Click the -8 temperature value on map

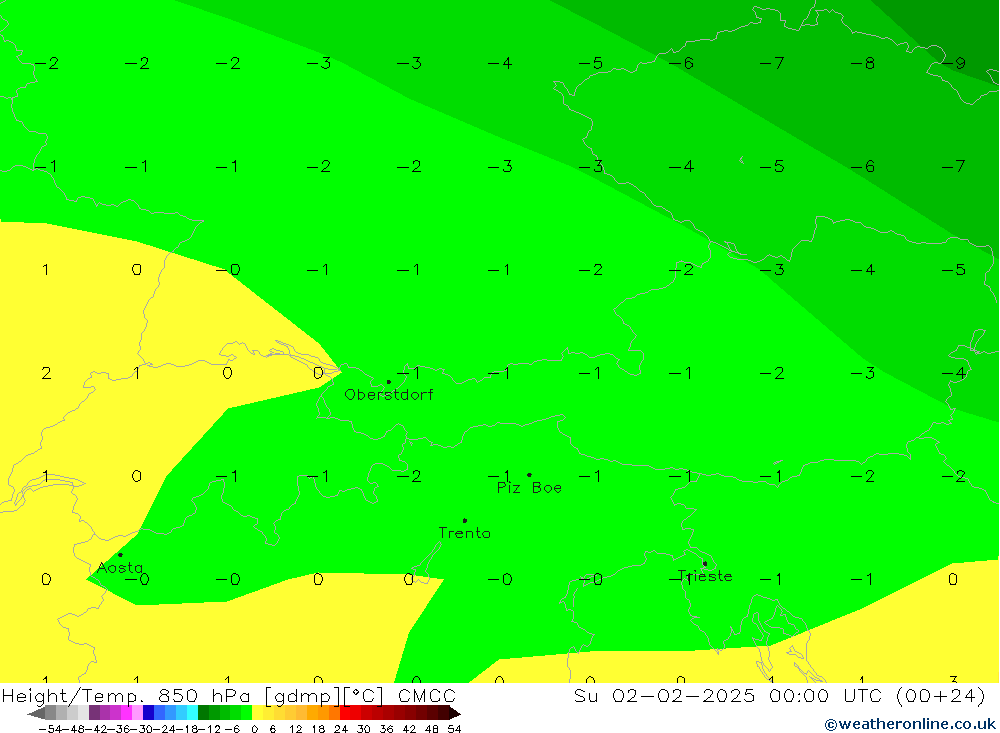tap(863, 63)
